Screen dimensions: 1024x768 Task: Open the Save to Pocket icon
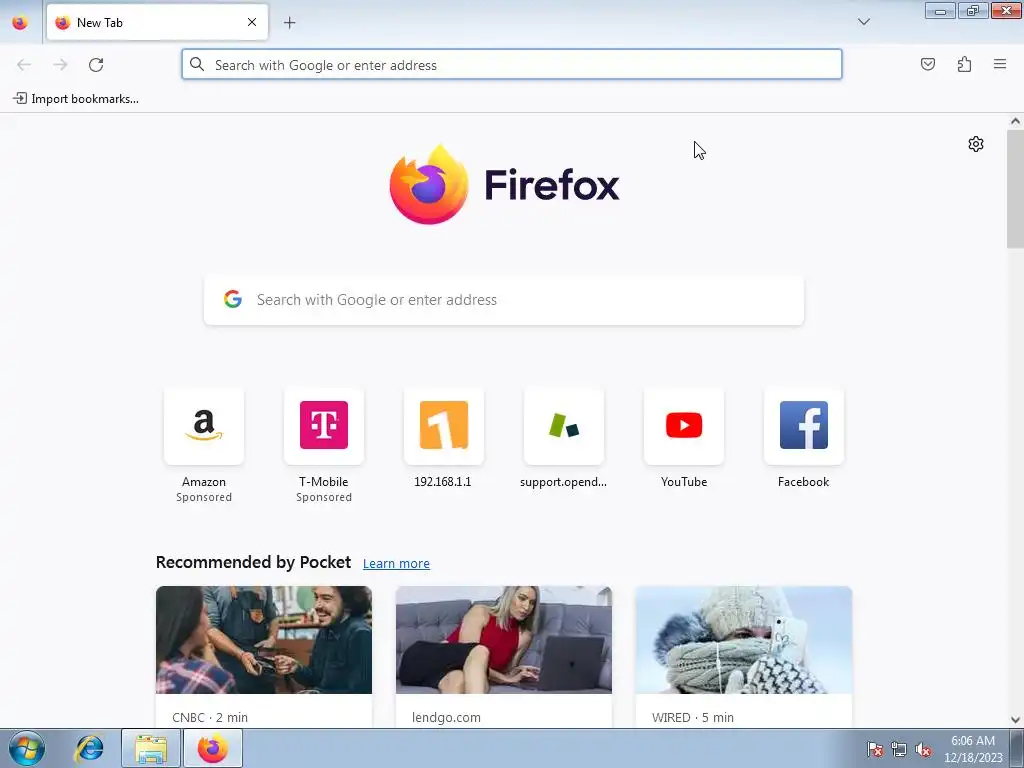coord(927,64)
